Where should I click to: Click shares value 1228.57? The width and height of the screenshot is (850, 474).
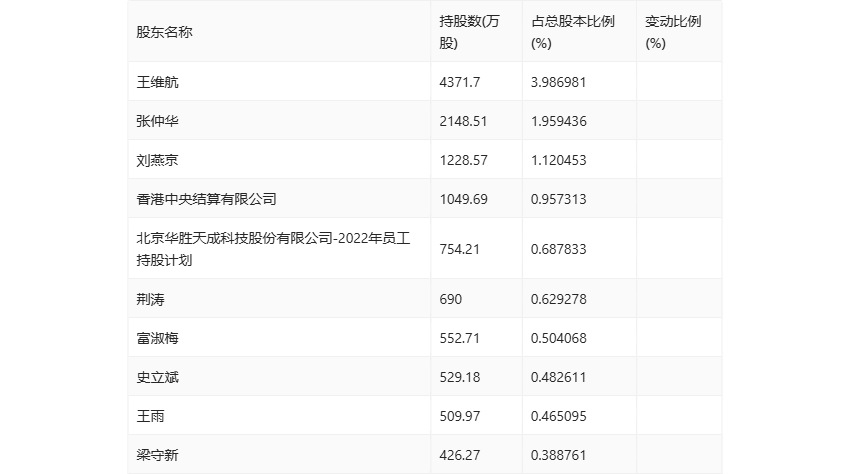(x=463, y=160)
